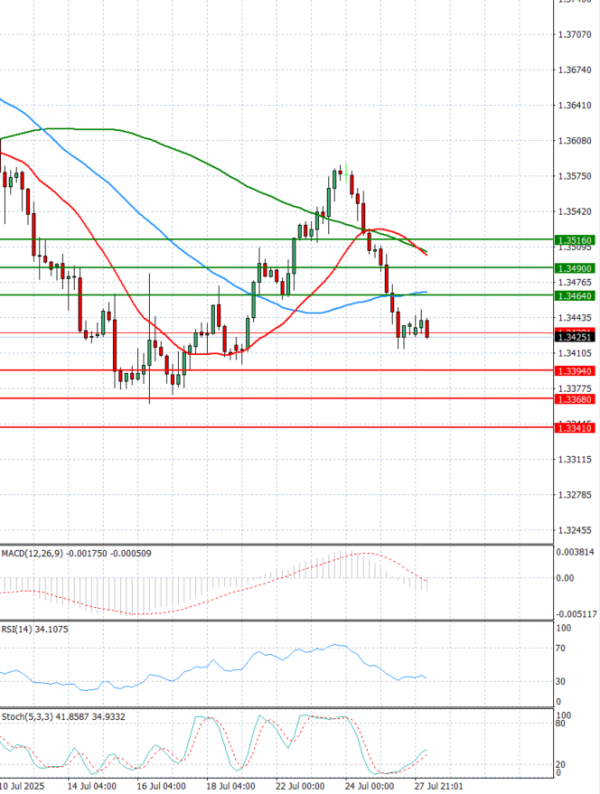Click the 1.34900 green level label

click(x=575, y=268)
